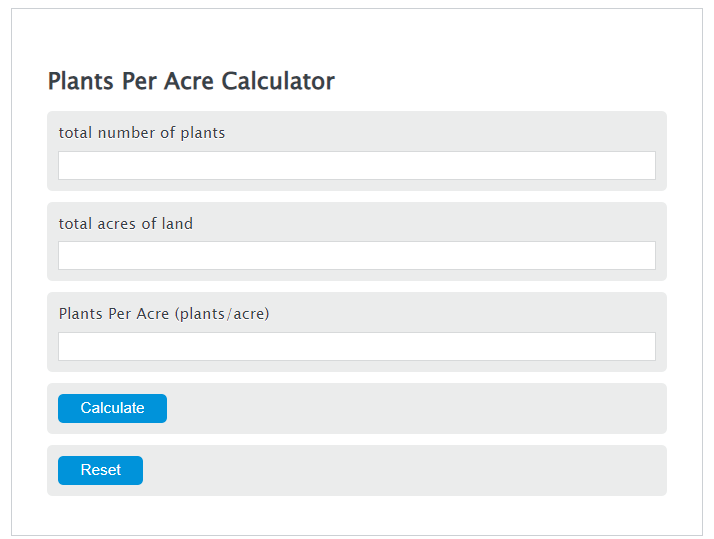The height and width of the screenshot is (539, 714).
Task: Click right end of total acres input
Action: tap(640, 256)
